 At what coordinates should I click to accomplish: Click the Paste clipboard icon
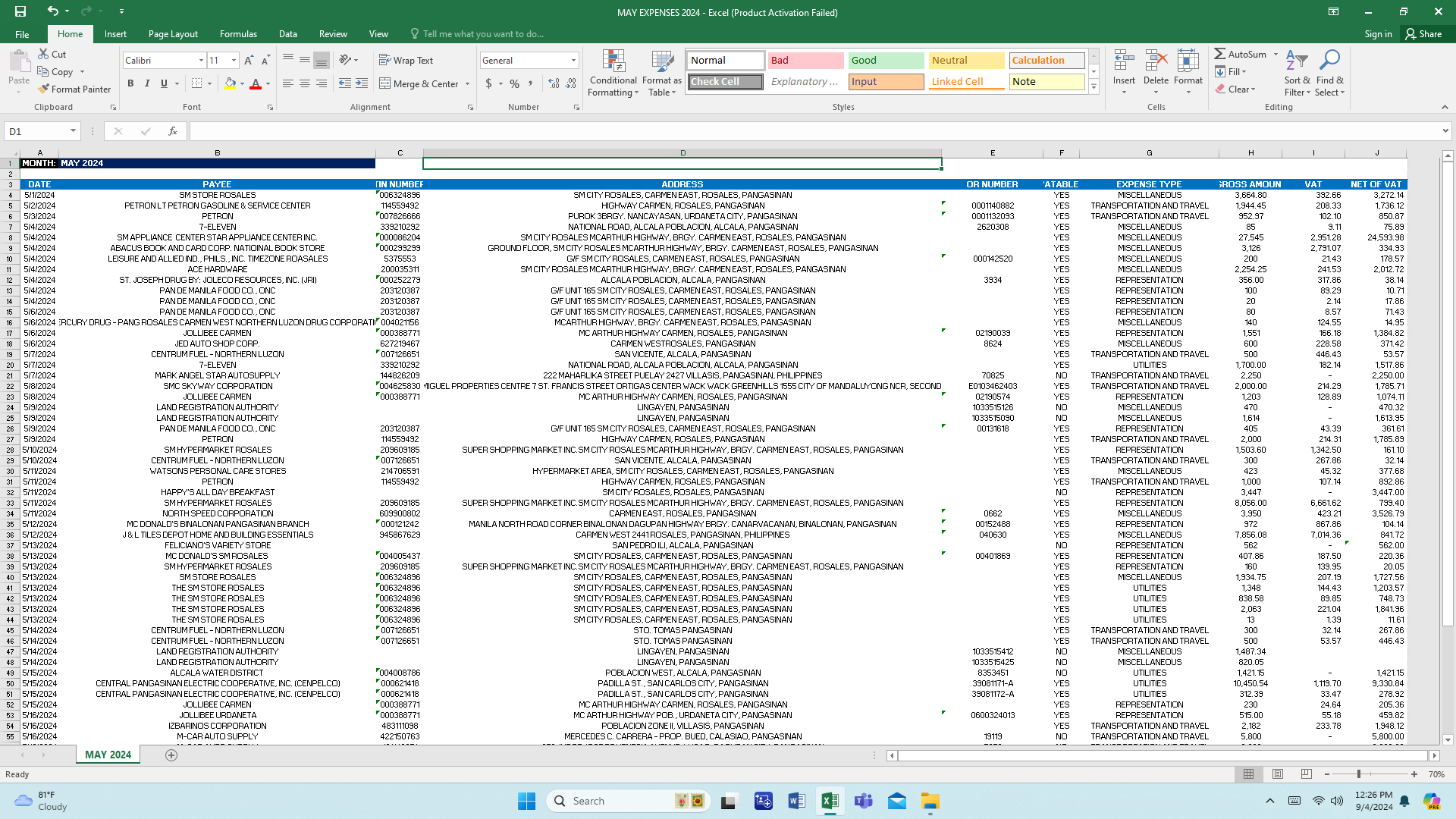pyautogui.click(x=19, y=61)
